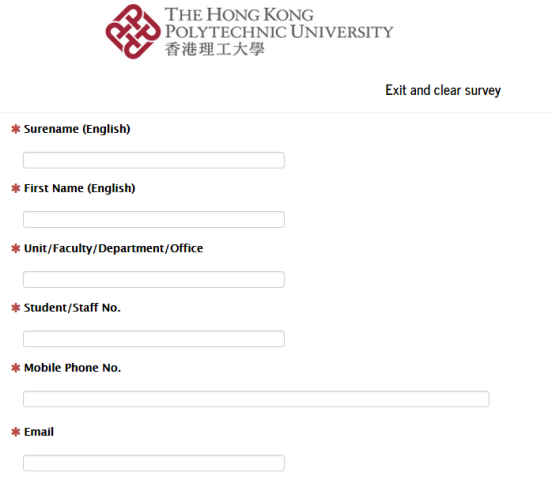552x480 pixels.
Task: Focus the Unit/Faculty/Department/Office text box
Action: pos(154,279)
